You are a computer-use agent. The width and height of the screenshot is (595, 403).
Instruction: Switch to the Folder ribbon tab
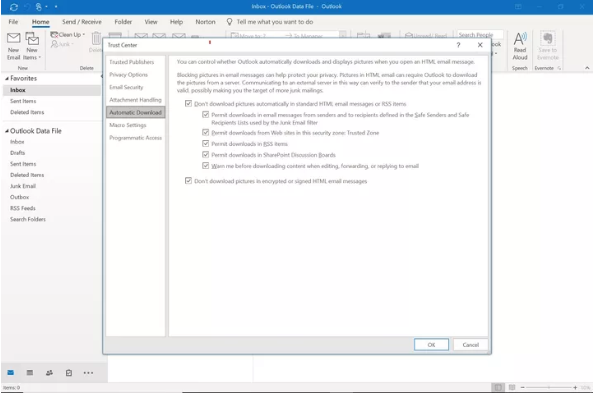point(123,22)
